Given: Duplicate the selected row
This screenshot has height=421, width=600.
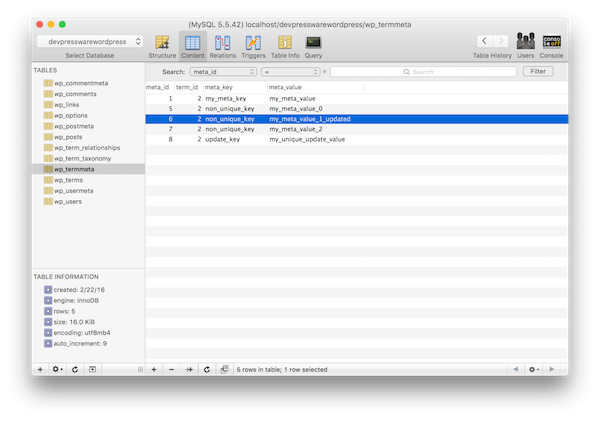Looking at the screenshot, I should tap(189, 369).
